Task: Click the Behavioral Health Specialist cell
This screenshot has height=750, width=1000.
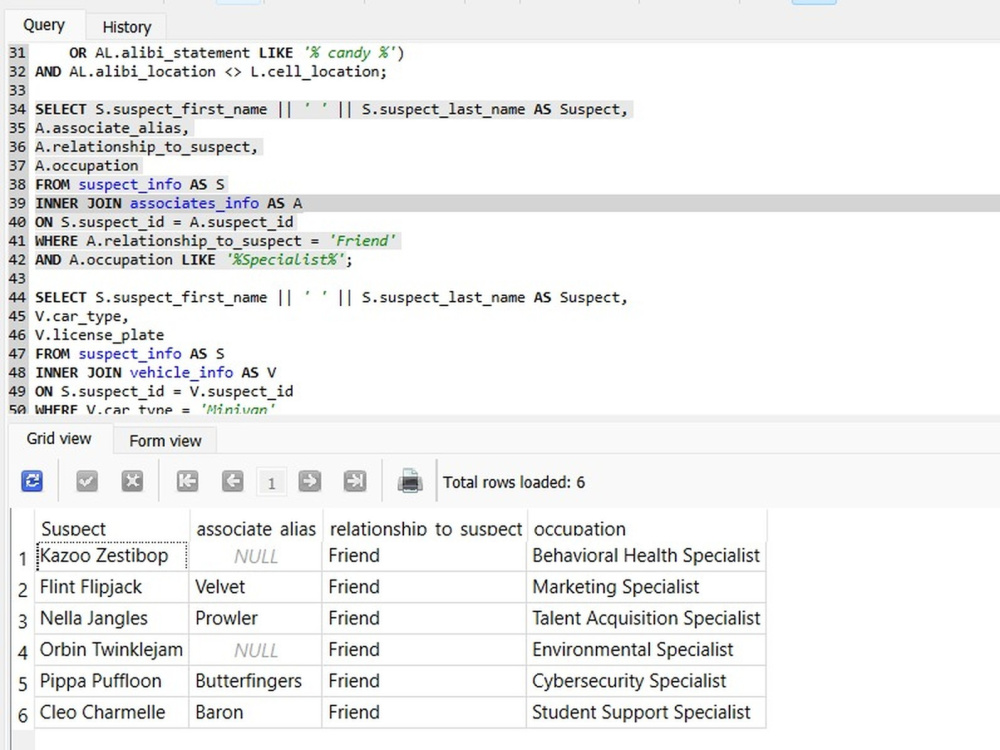Action: [646, 555]
